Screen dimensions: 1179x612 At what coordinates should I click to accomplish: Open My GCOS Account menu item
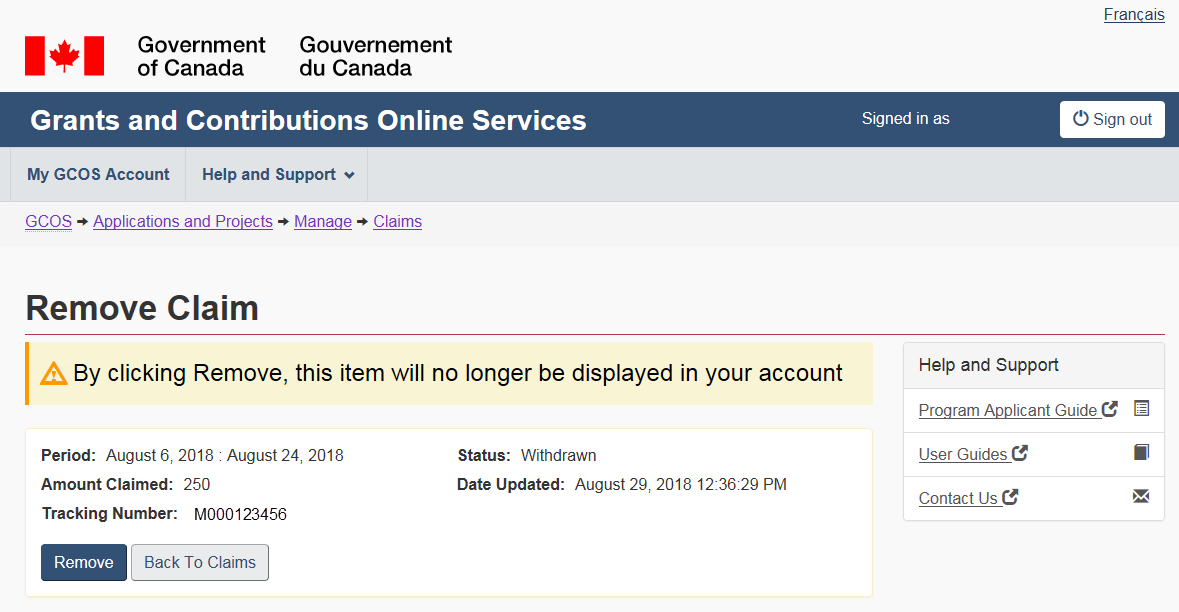pyautogui.click(x=98, y=175)
